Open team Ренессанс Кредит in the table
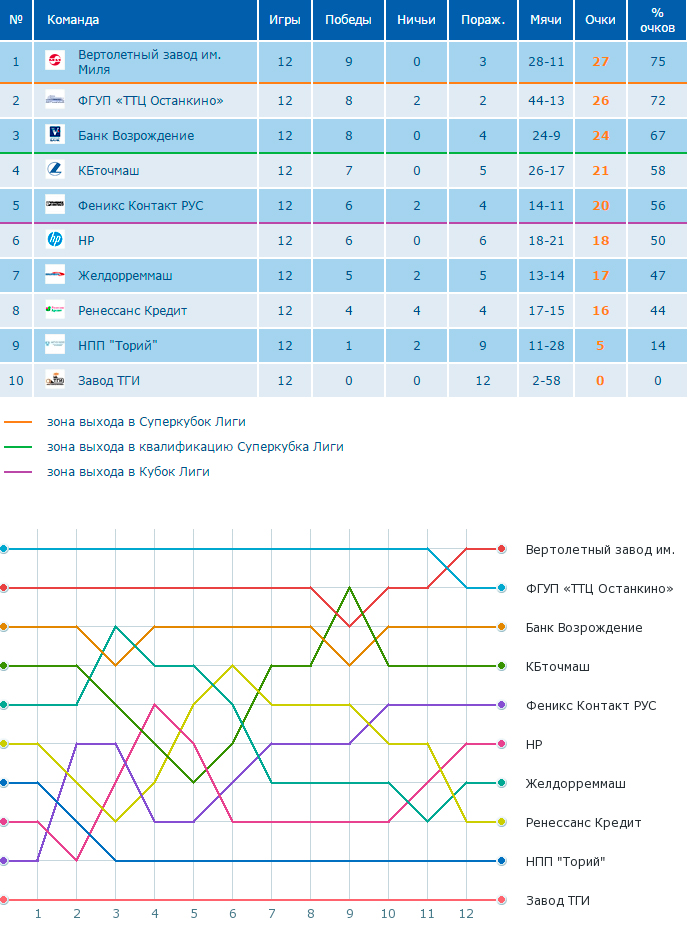 click(132, 310)
